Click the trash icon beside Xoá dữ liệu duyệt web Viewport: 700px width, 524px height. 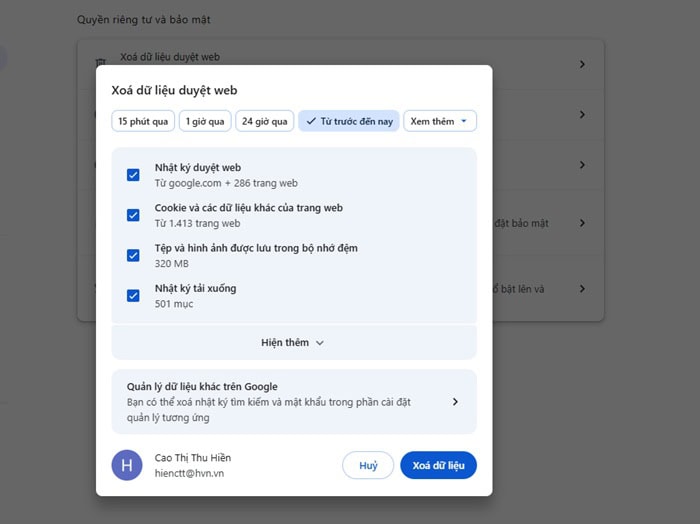100,62
